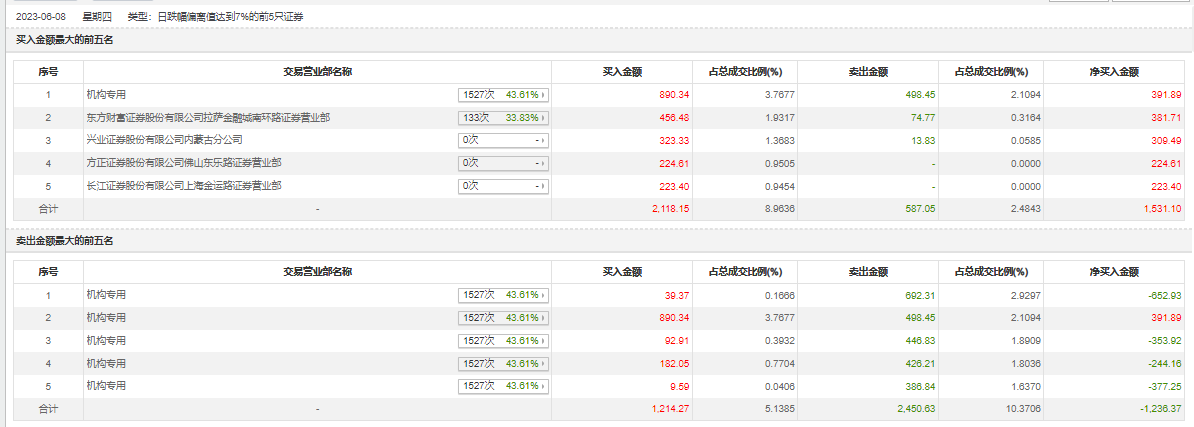
Task: Open the 0次 badge beside 兴业证券内蒙古分公司
Action: [504, 141]
